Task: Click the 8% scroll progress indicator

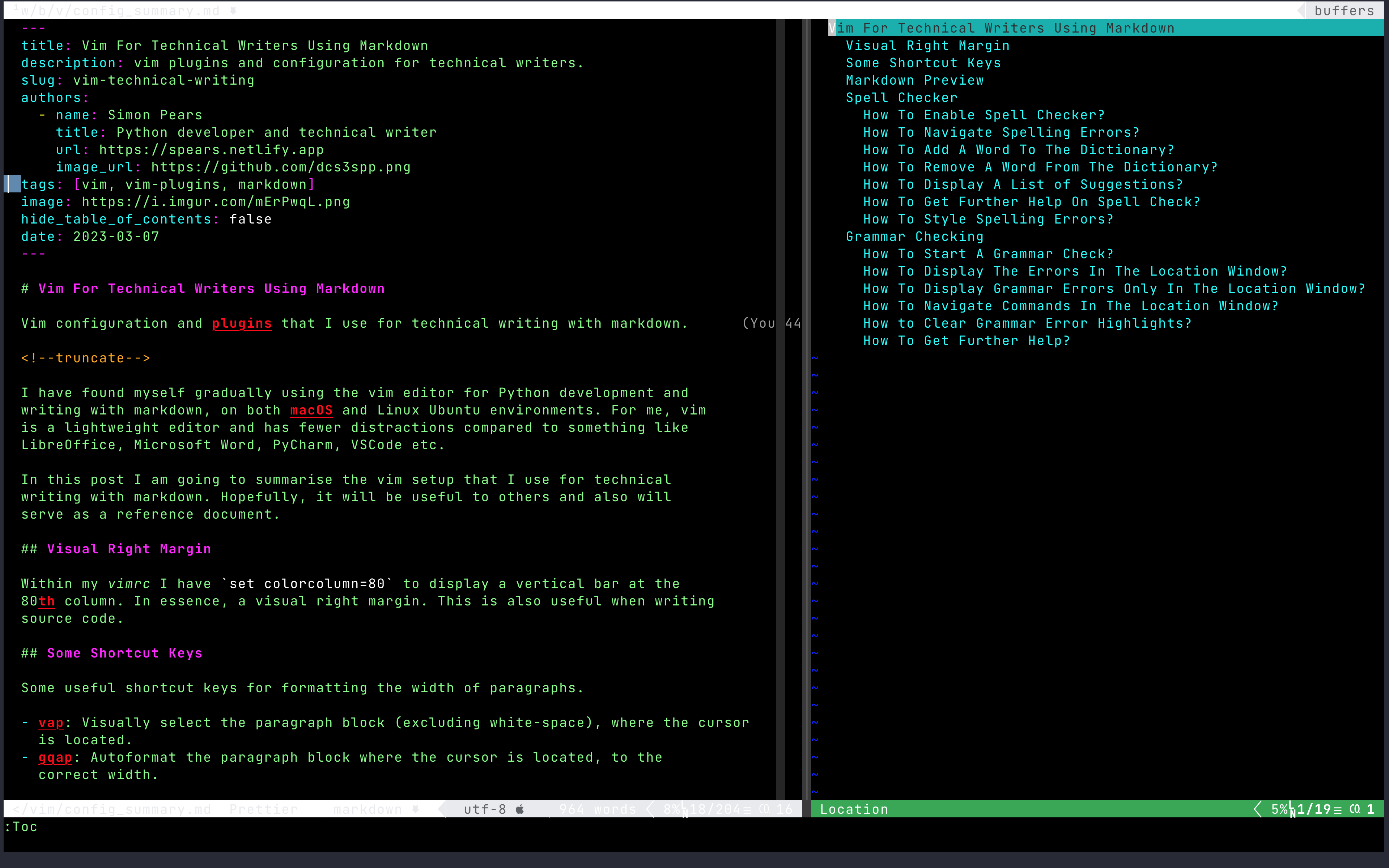Action: point(673,809)
